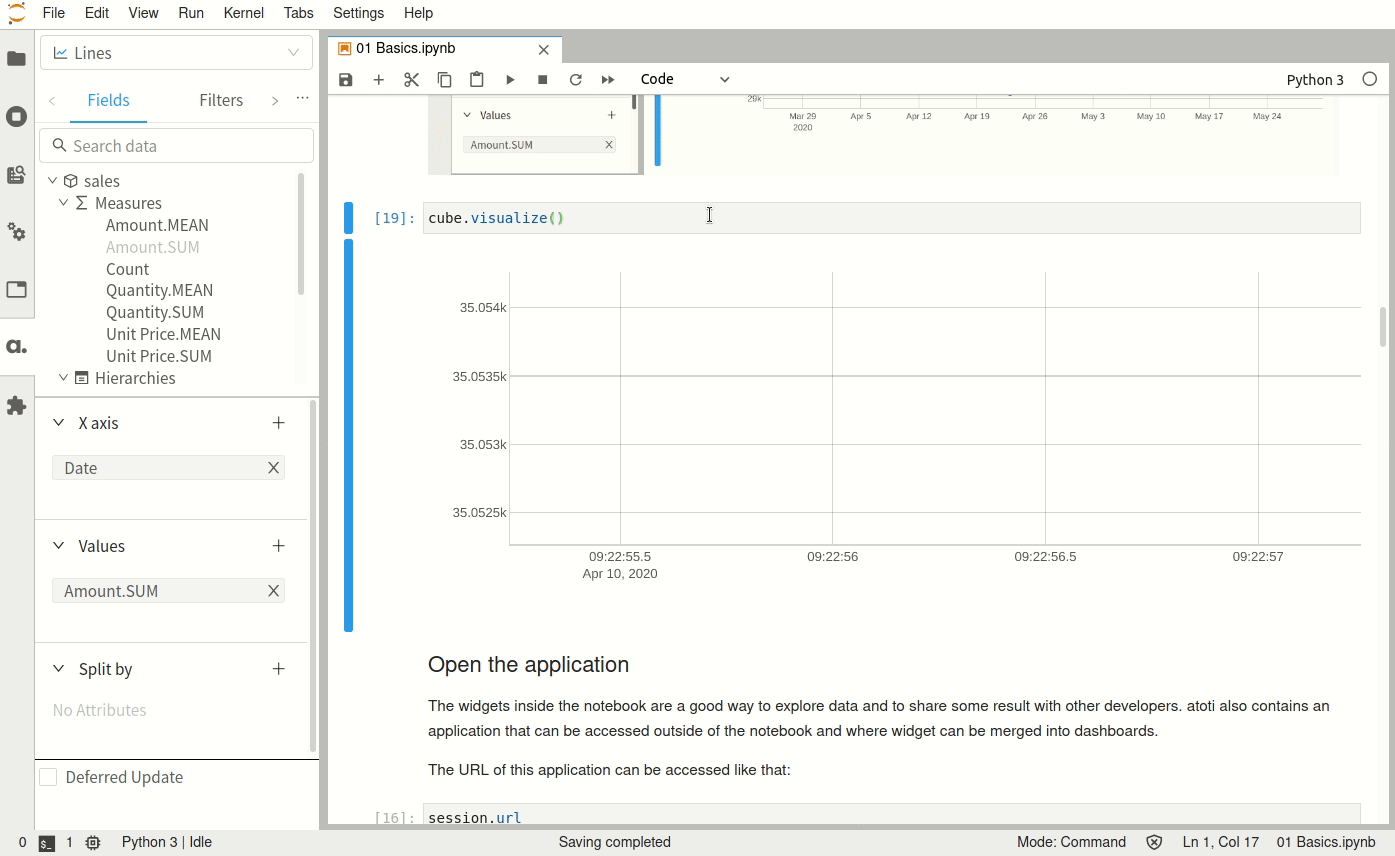The width and height of the screenshot is (1395, 856).
Task: Select the Quantity.SUM measure
Action: coord(155,312)
